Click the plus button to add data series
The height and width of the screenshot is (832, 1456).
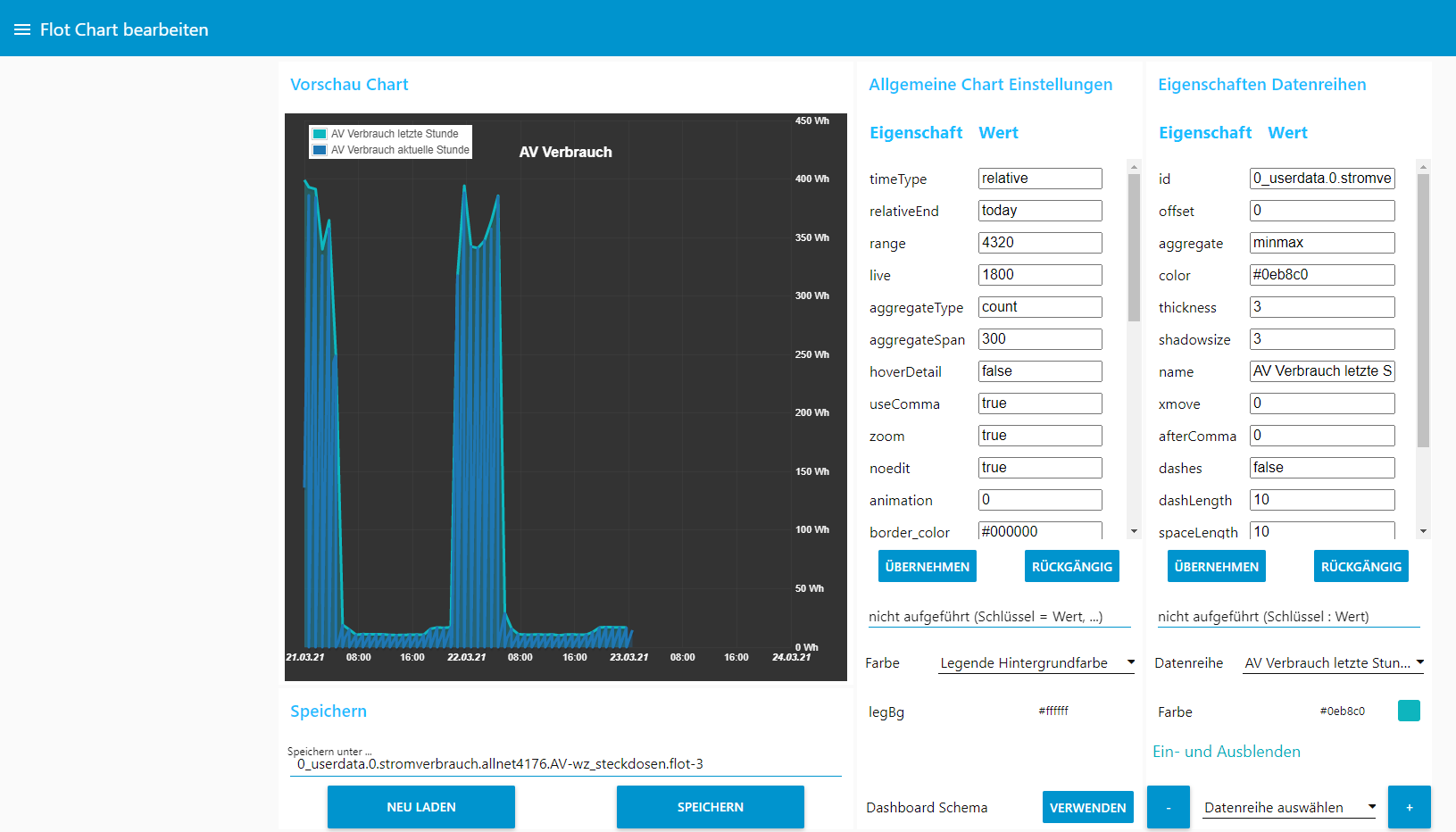point(1410,807)
